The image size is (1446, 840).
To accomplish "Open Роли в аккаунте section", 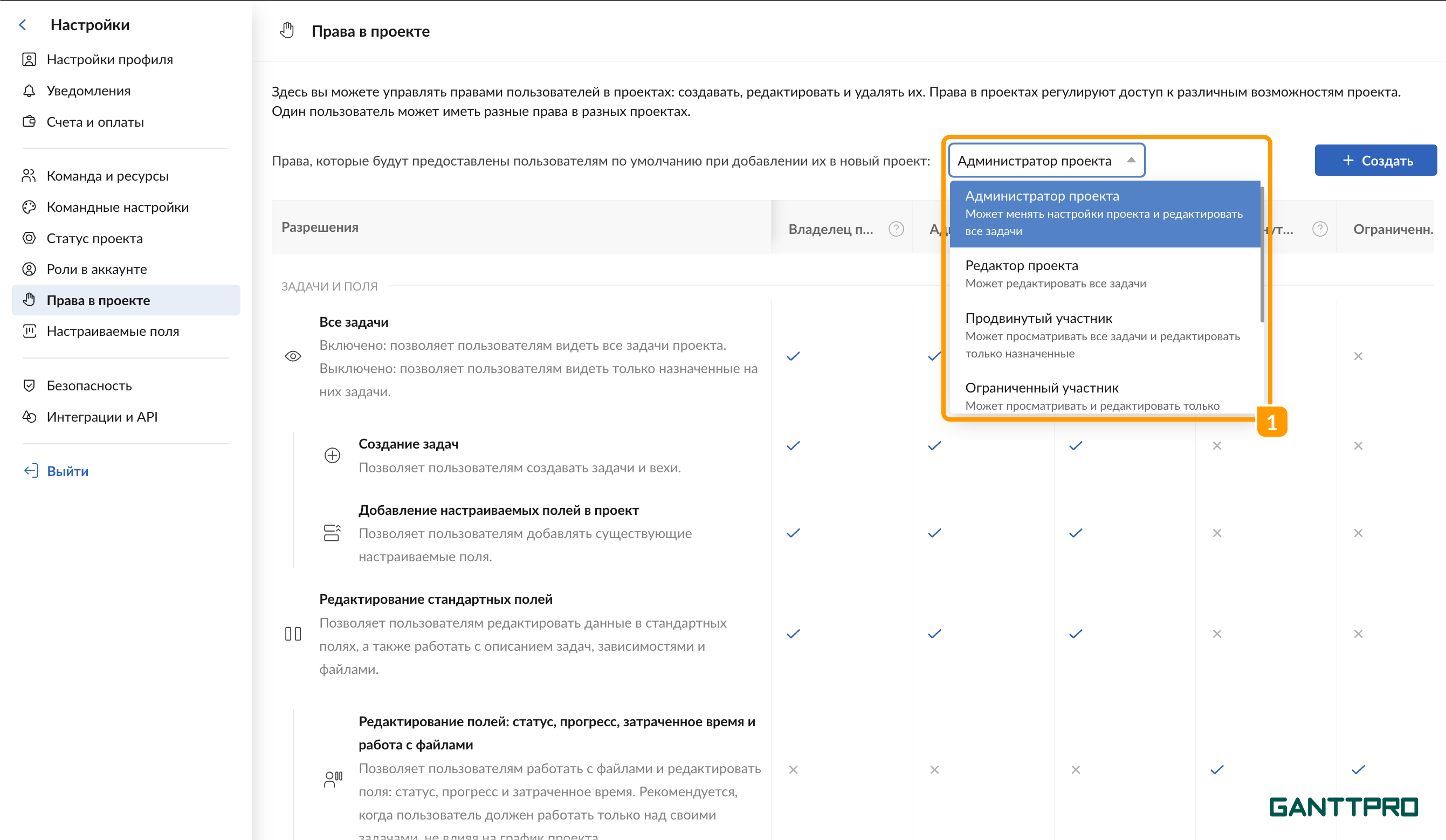I will [x=96, y=268].
